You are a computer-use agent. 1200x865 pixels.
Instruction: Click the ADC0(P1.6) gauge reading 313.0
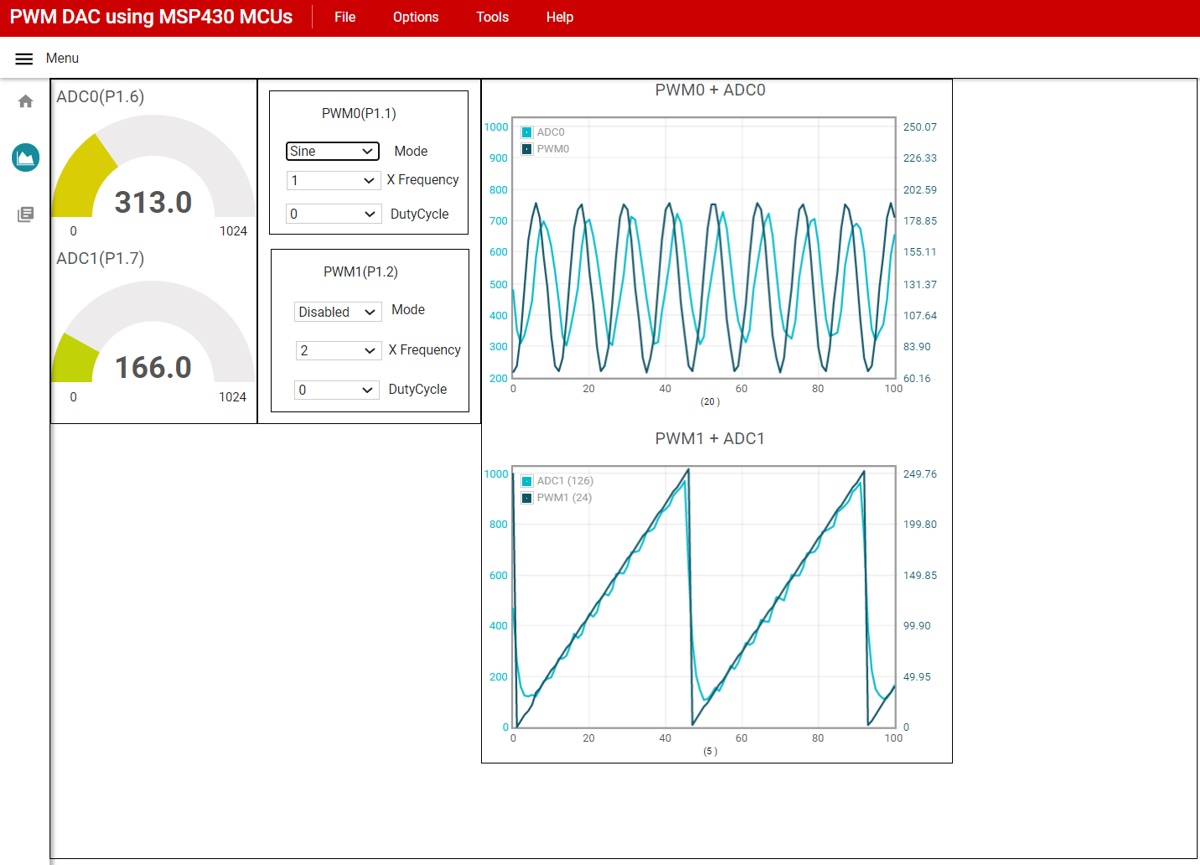153,180
